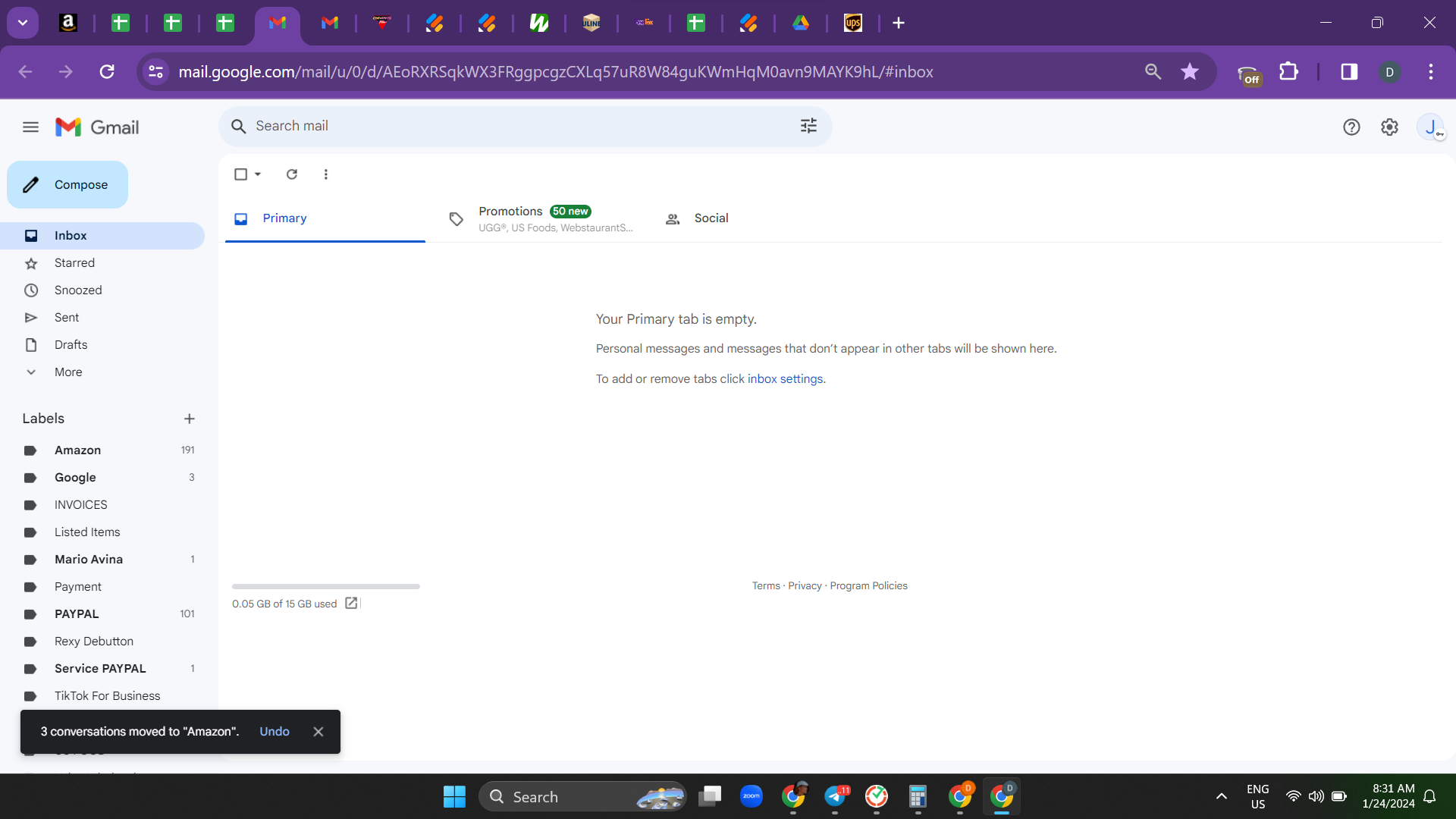Open the Inbox folder
Image resolution: width=1456 pixels, height=819 pixels.
[102, 235]
